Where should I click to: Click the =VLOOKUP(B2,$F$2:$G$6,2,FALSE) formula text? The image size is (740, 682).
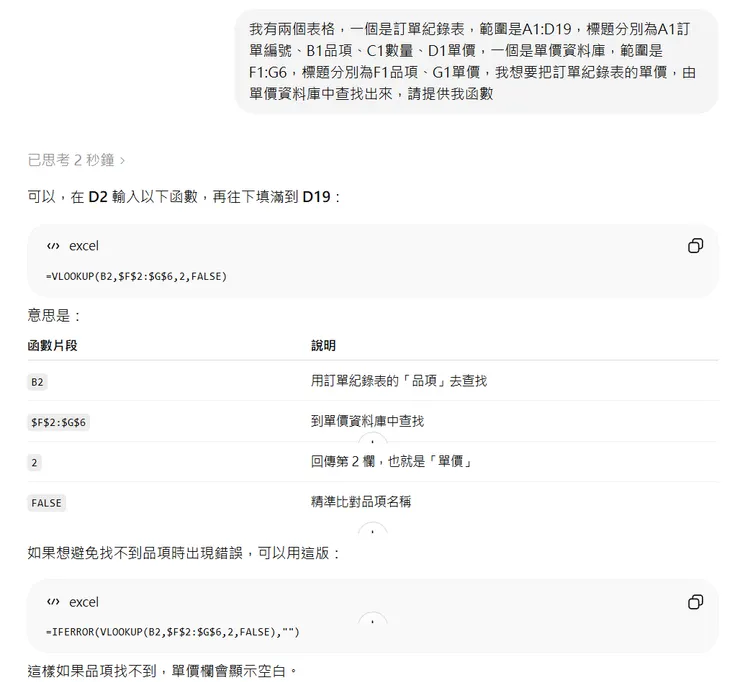pyautogui.click(x=136, y=276)
